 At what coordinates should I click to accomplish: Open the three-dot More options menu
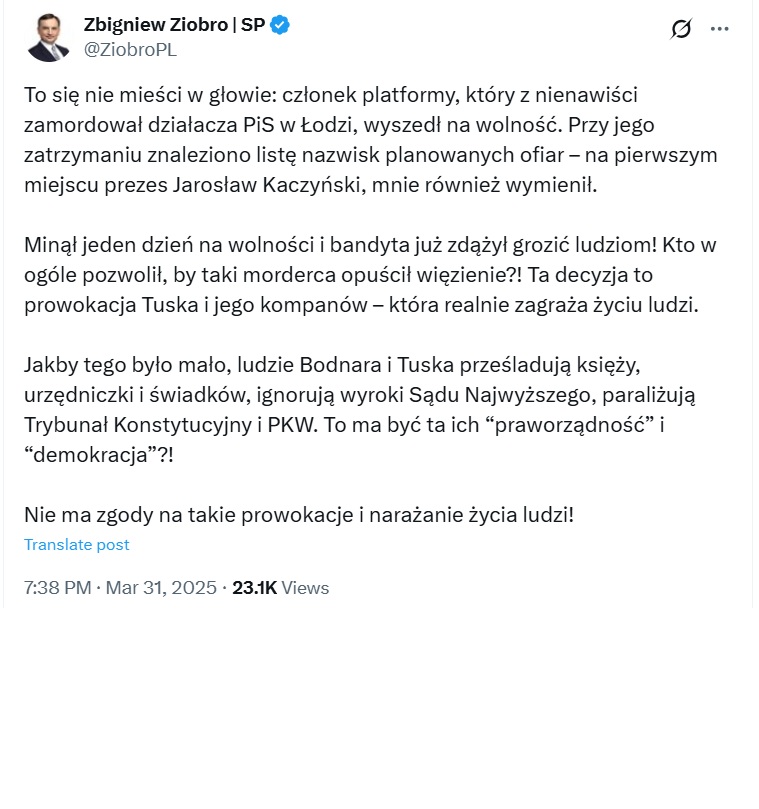[x=719, y=29]
